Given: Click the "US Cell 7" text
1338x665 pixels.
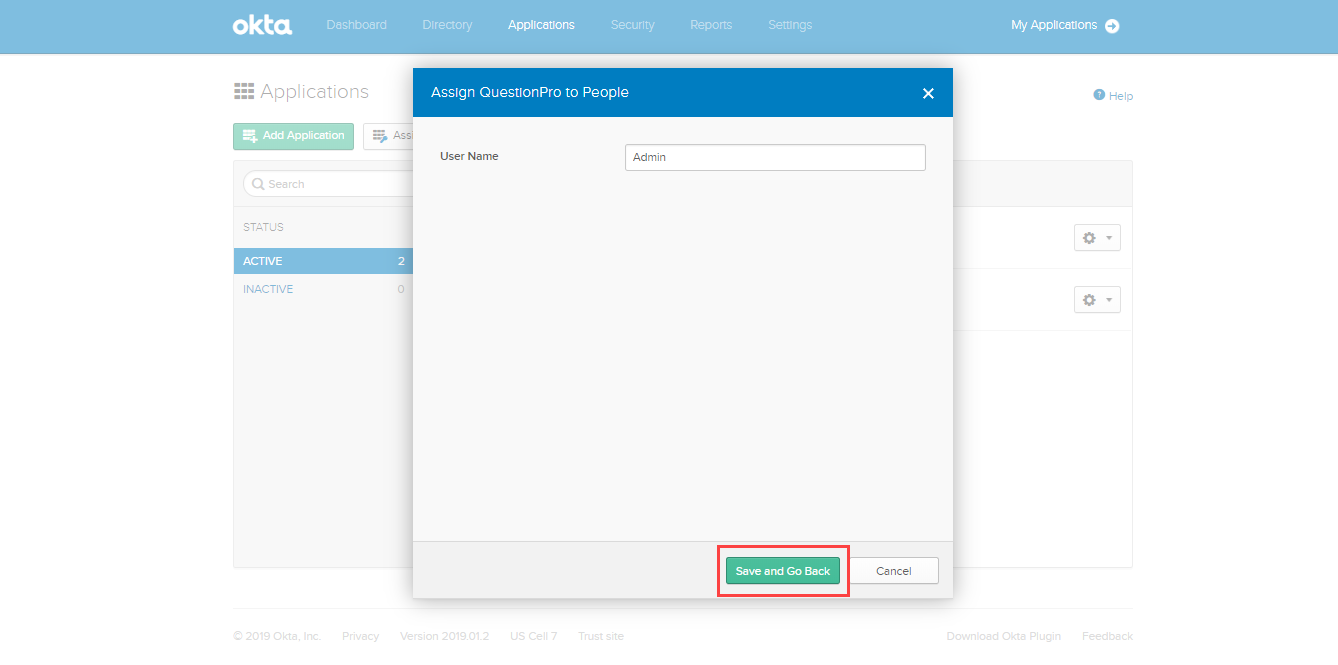Looking at the screenshot, I should click(x=533, y=636).
